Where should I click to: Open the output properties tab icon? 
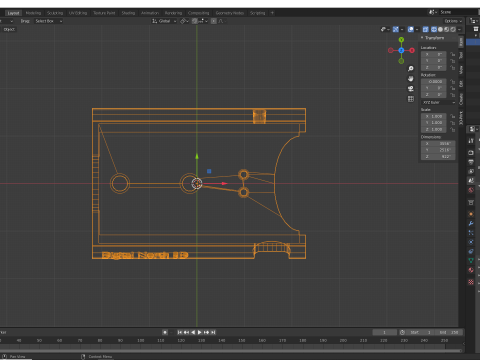(471, 162)
